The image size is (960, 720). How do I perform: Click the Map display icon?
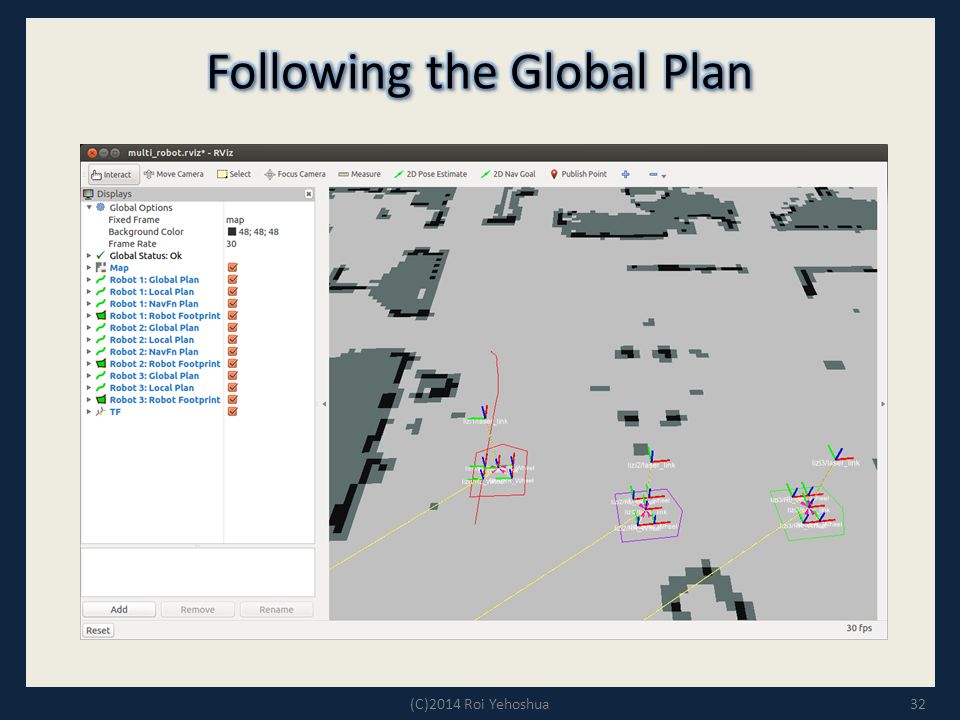(x=101, y=268)
